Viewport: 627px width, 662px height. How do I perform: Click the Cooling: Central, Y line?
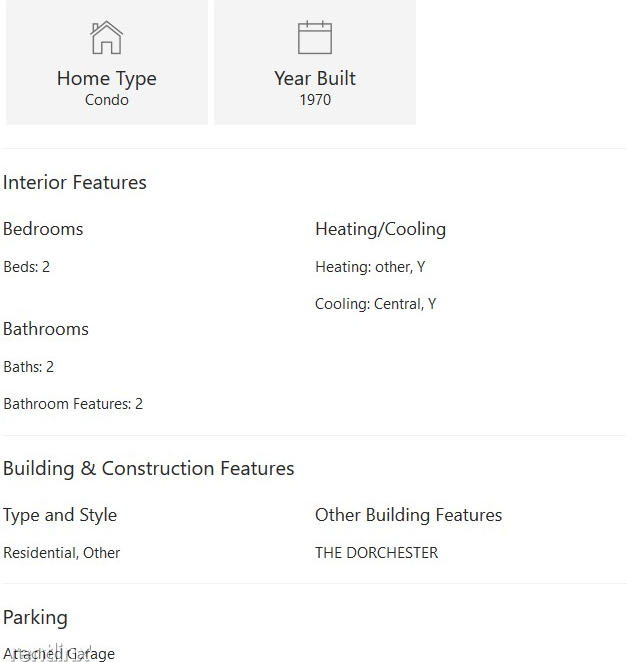375,304
